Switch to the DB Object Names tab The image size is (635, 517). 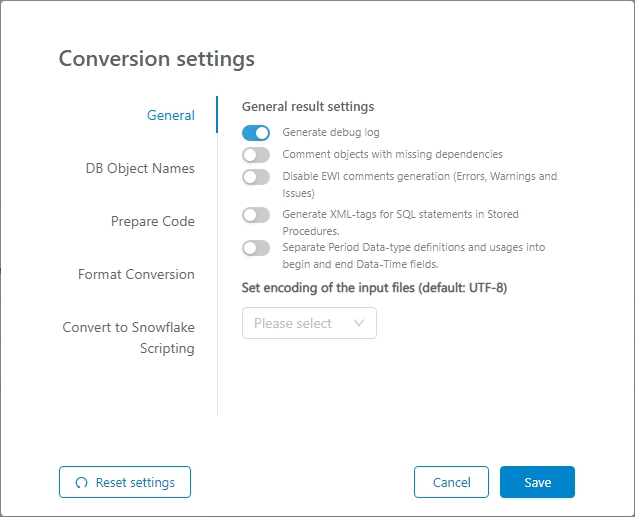[x=140, y=168]
